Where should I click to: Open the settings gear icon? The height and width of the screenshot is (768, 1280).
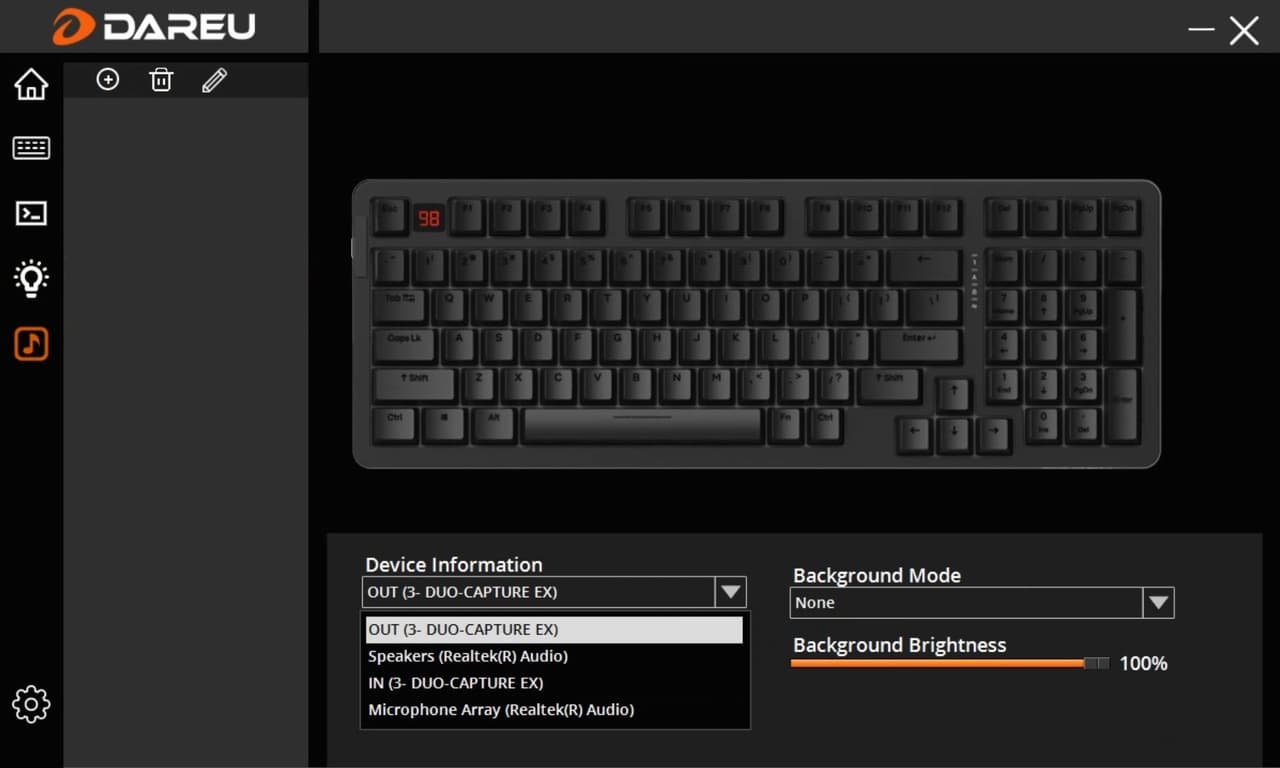click(31, 704)
